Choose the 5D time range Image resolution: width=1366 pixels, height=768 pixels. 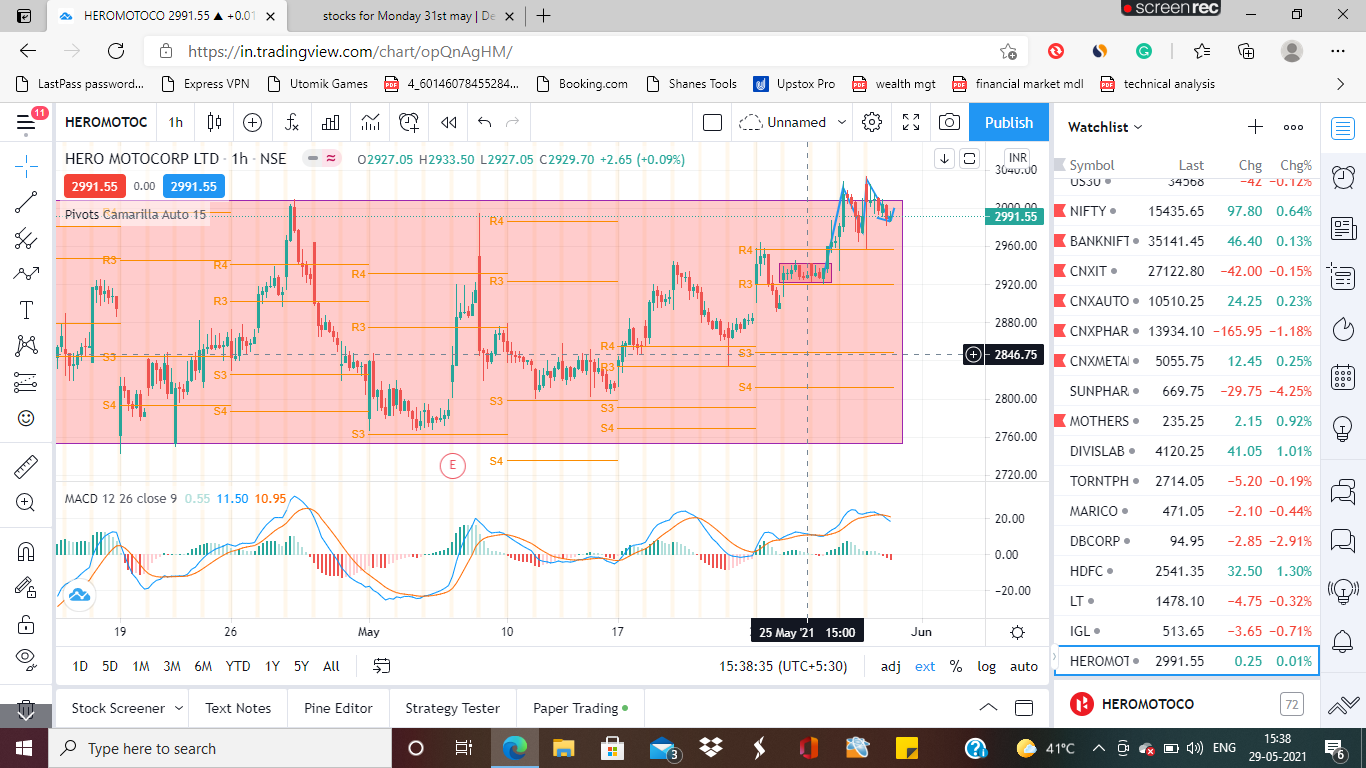tap(110, 666)
